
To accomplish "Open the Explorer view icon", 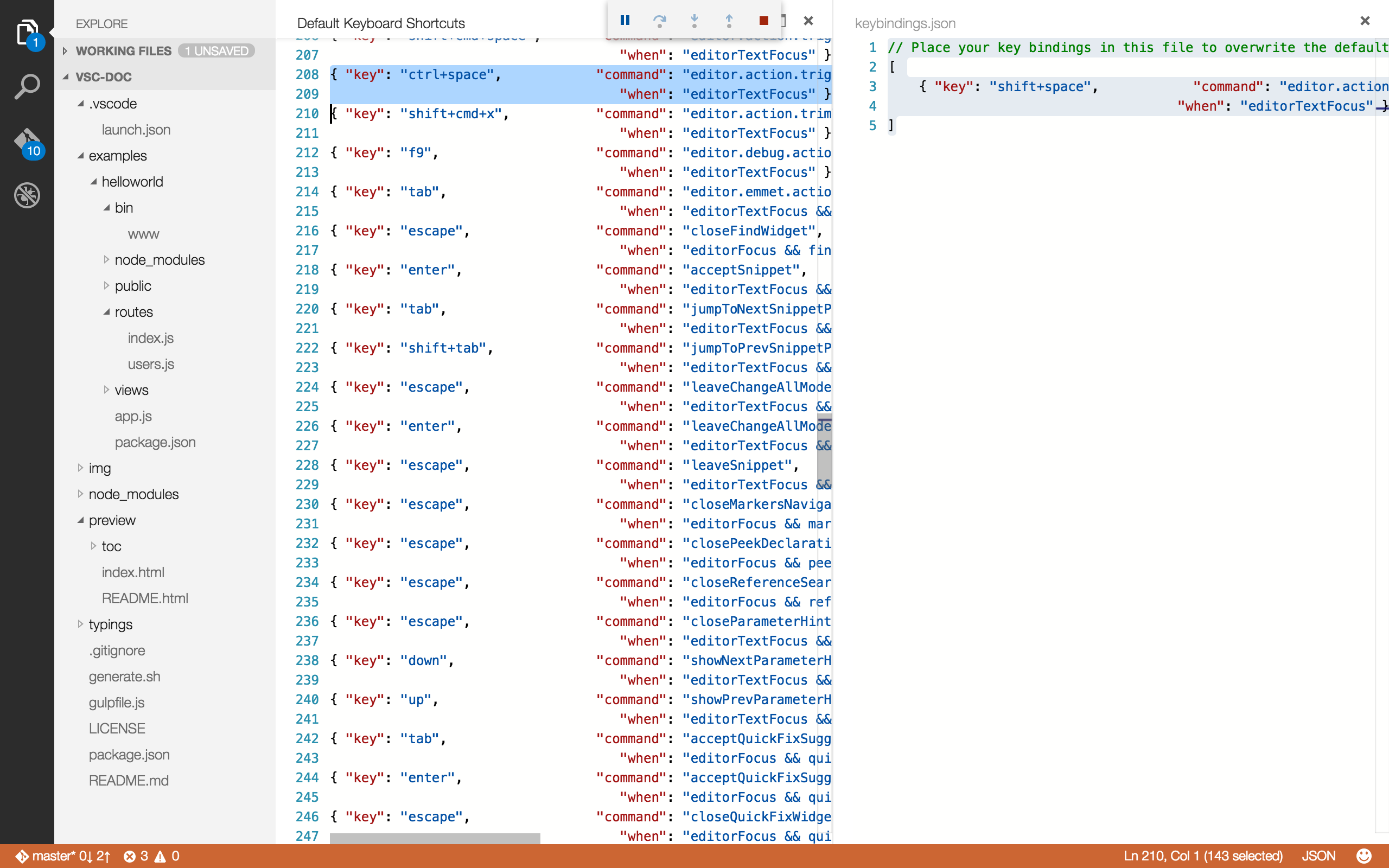I will [x=27, y=33].
